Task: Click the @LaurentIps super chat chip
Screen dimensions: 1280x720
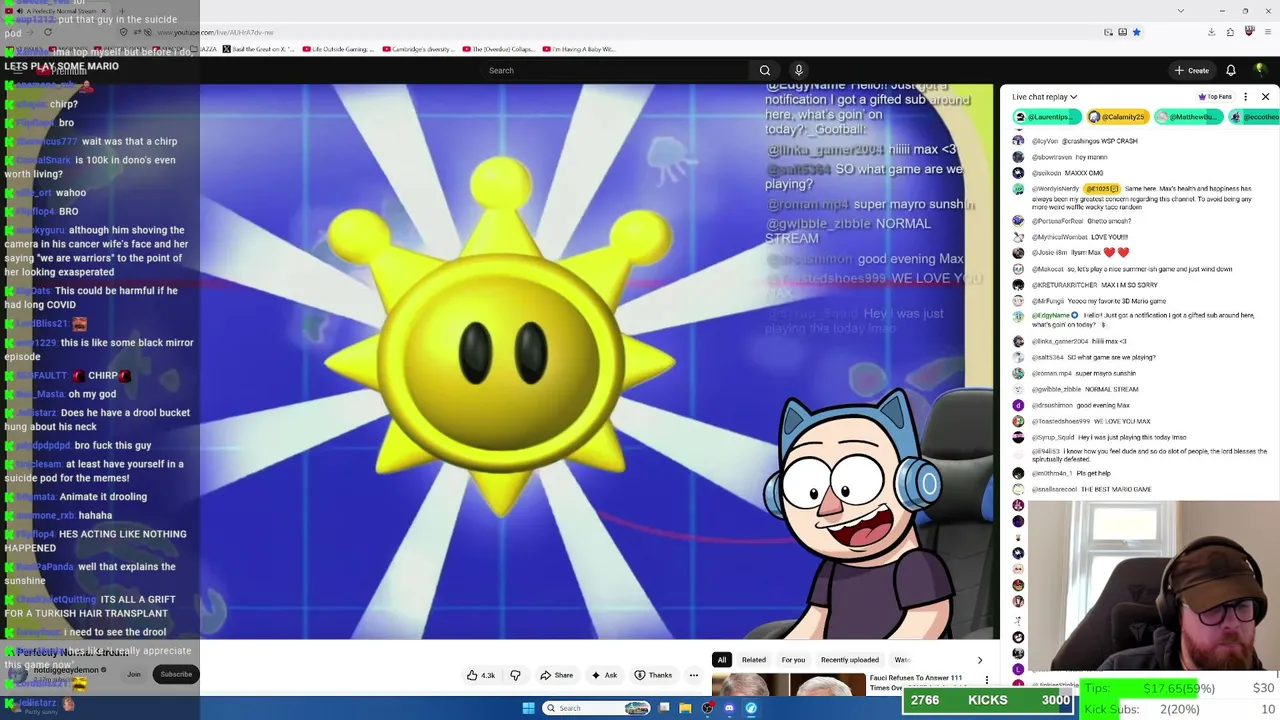Action: tap(1047, 117)
